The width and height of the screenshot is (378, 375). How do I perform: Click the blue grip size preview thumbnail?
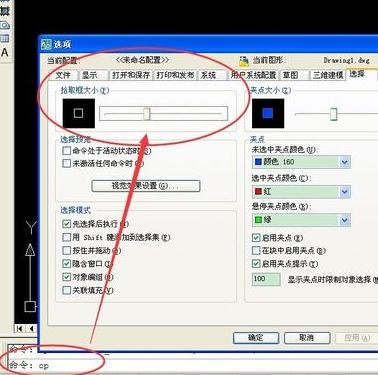point(268,113)
